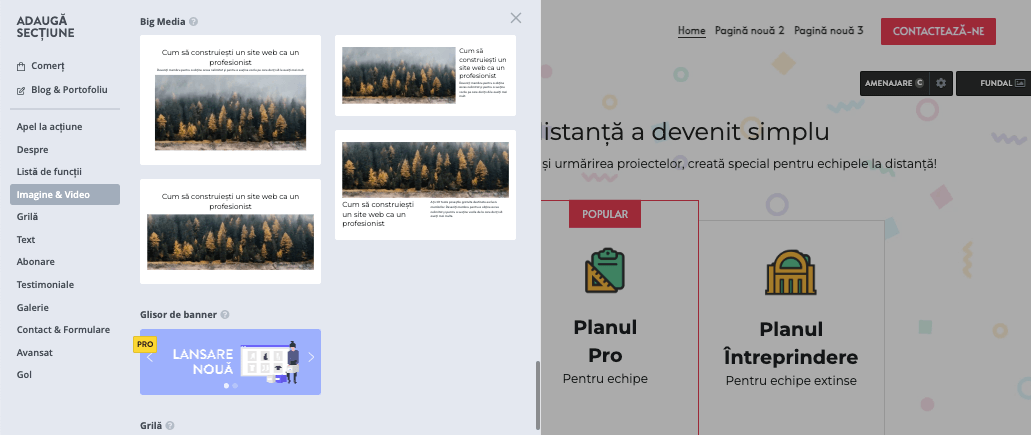Select second slide dot on banner preview
This screenshot has width=1031, height=435.
click(235, 386)
